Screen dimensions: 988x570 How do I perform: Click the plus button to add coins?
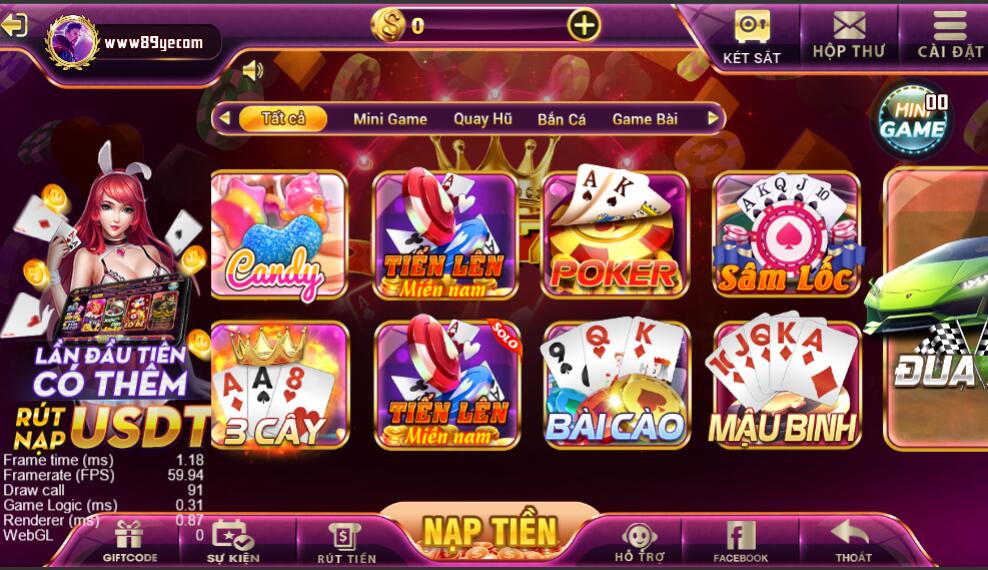[583, 25]
